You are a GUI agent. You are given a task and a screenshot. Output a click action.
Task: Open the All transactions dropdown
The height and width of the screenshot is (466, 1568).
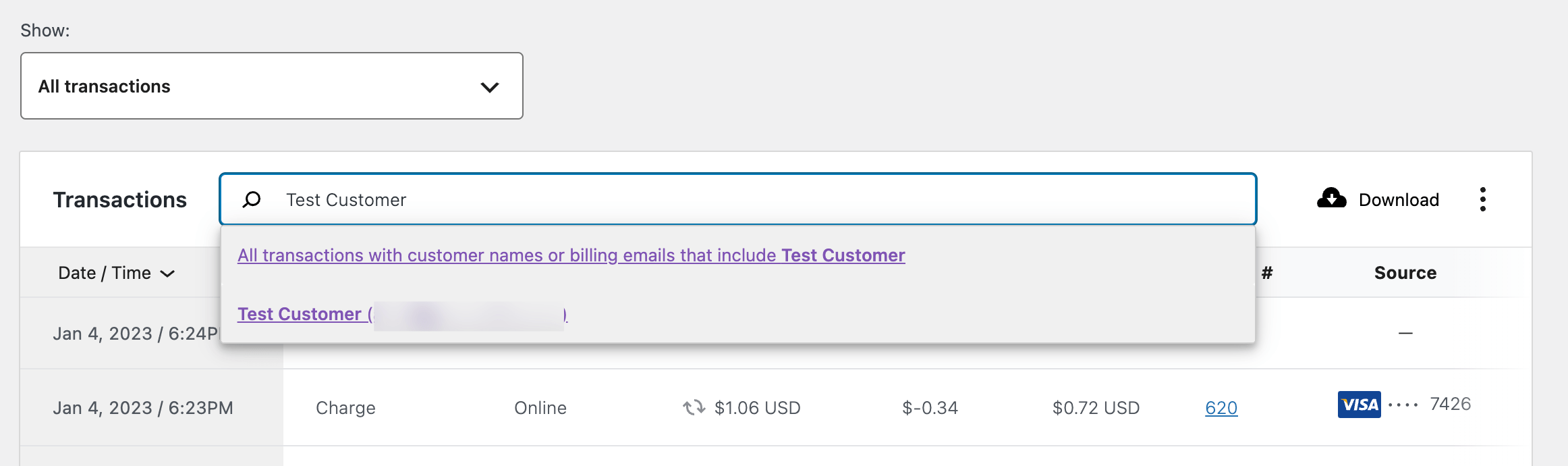272,86
